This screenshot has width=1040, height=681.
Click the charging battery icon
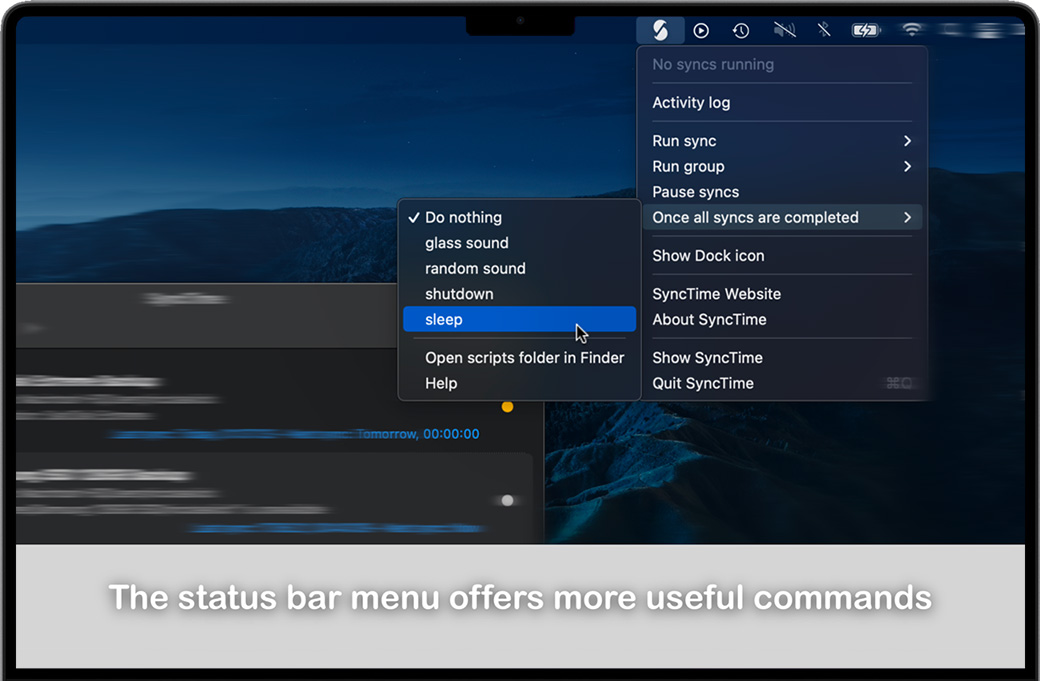[x=865, y=31]
